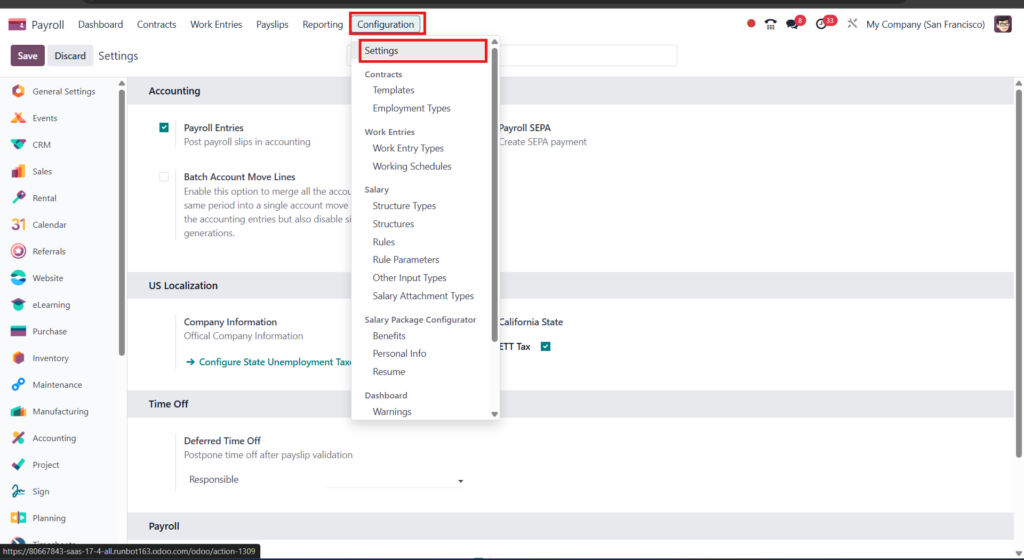Open Warnings under Dashboard
Image resolution: width=1024 pixels, height=560 pixels.
click(x=392, y=412)
